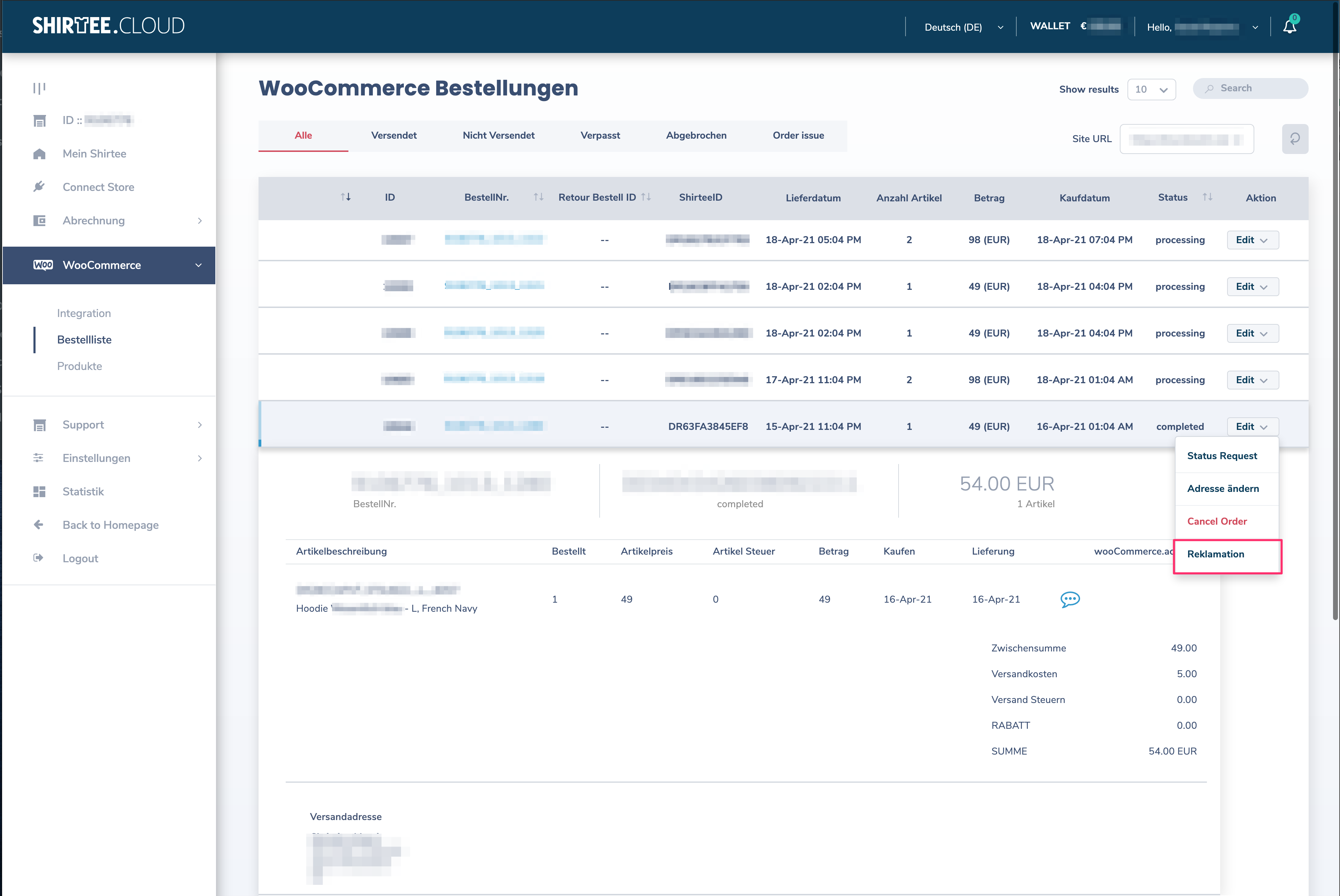Click the Statistik link
This screenshot has width=1340, height=896.
pos(83,492)
